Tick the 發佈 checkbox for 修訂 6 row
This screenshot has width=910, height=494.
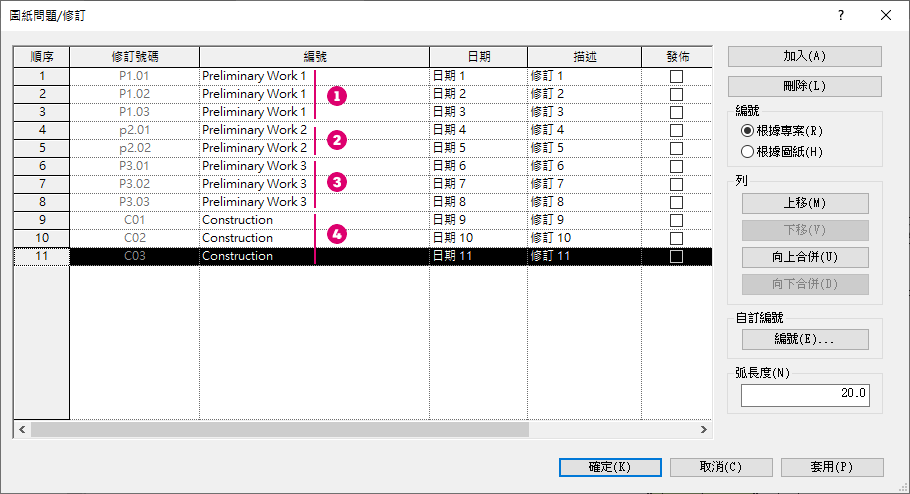click(x=676, y=166)
